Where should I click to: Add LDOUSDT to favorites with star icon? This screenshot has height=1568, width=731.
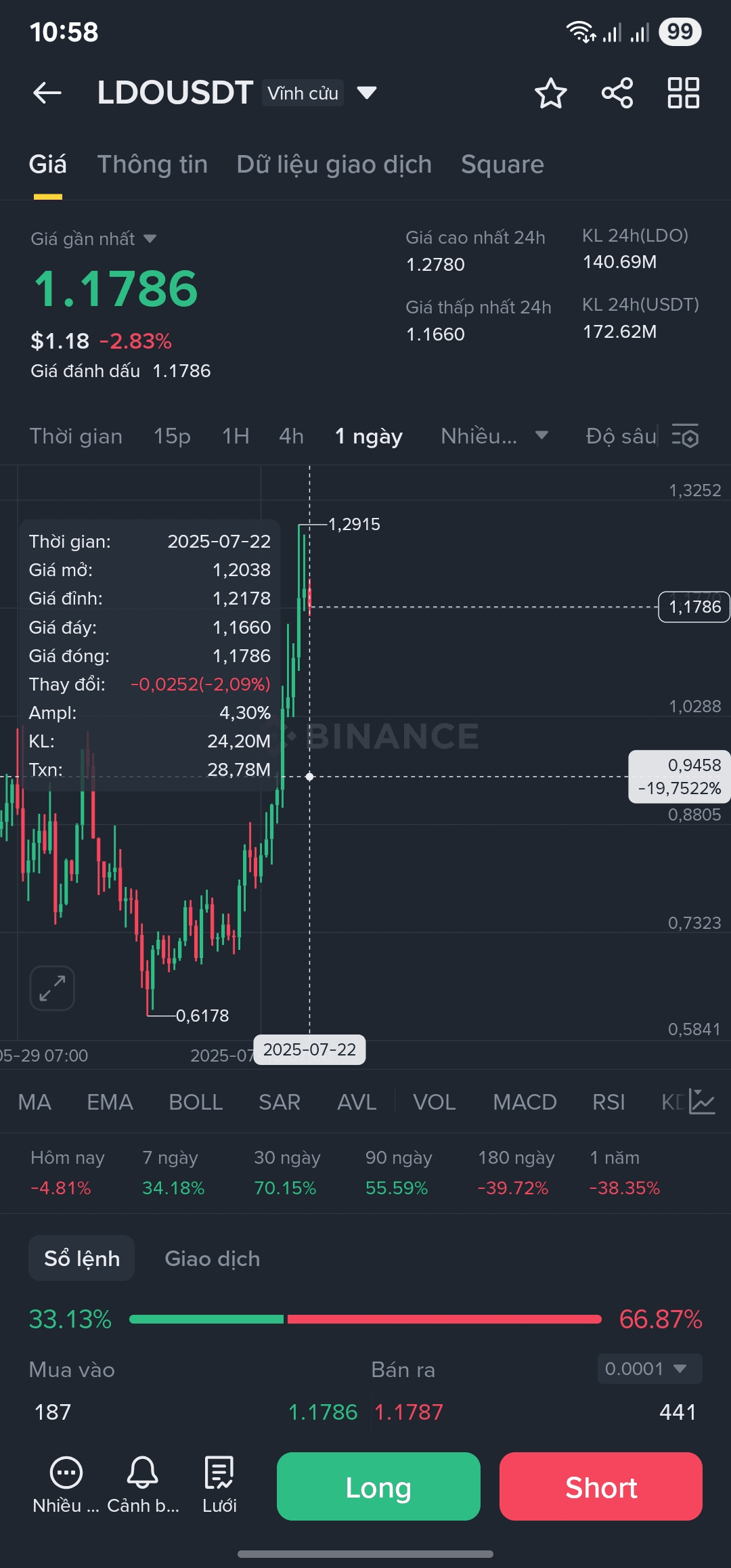[x=550, y=93]
